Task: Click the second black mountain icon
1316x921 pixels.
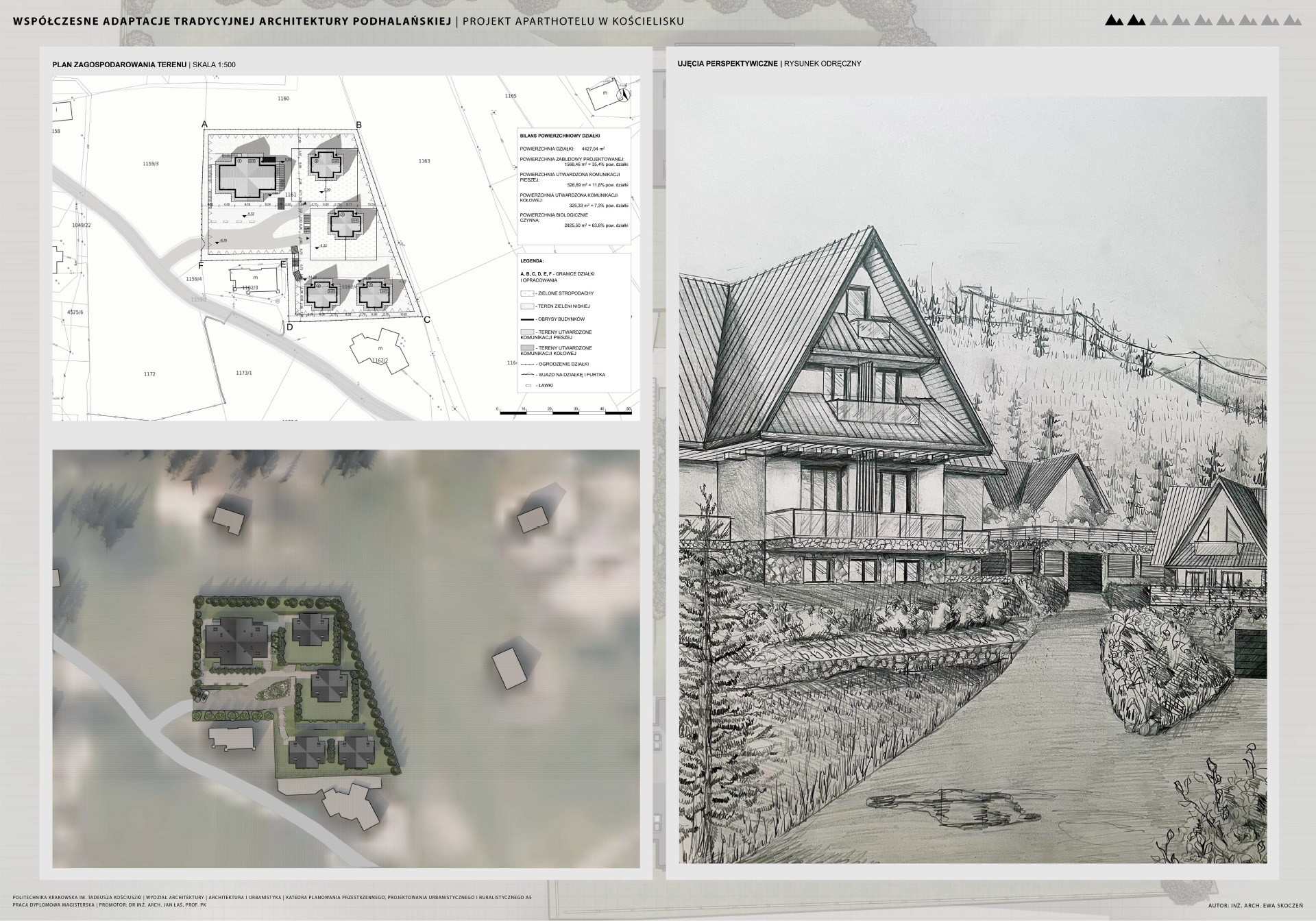Action: pos(1136,21)
